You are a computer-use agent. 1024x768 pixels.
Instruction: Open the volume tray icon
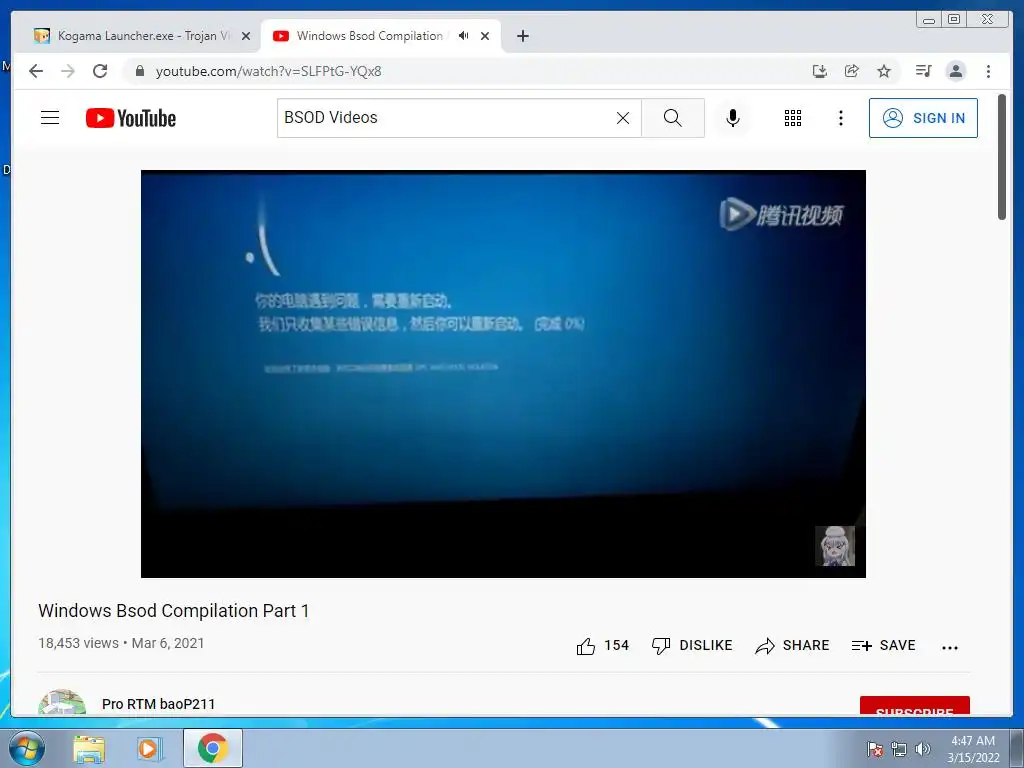coord(922,749)
